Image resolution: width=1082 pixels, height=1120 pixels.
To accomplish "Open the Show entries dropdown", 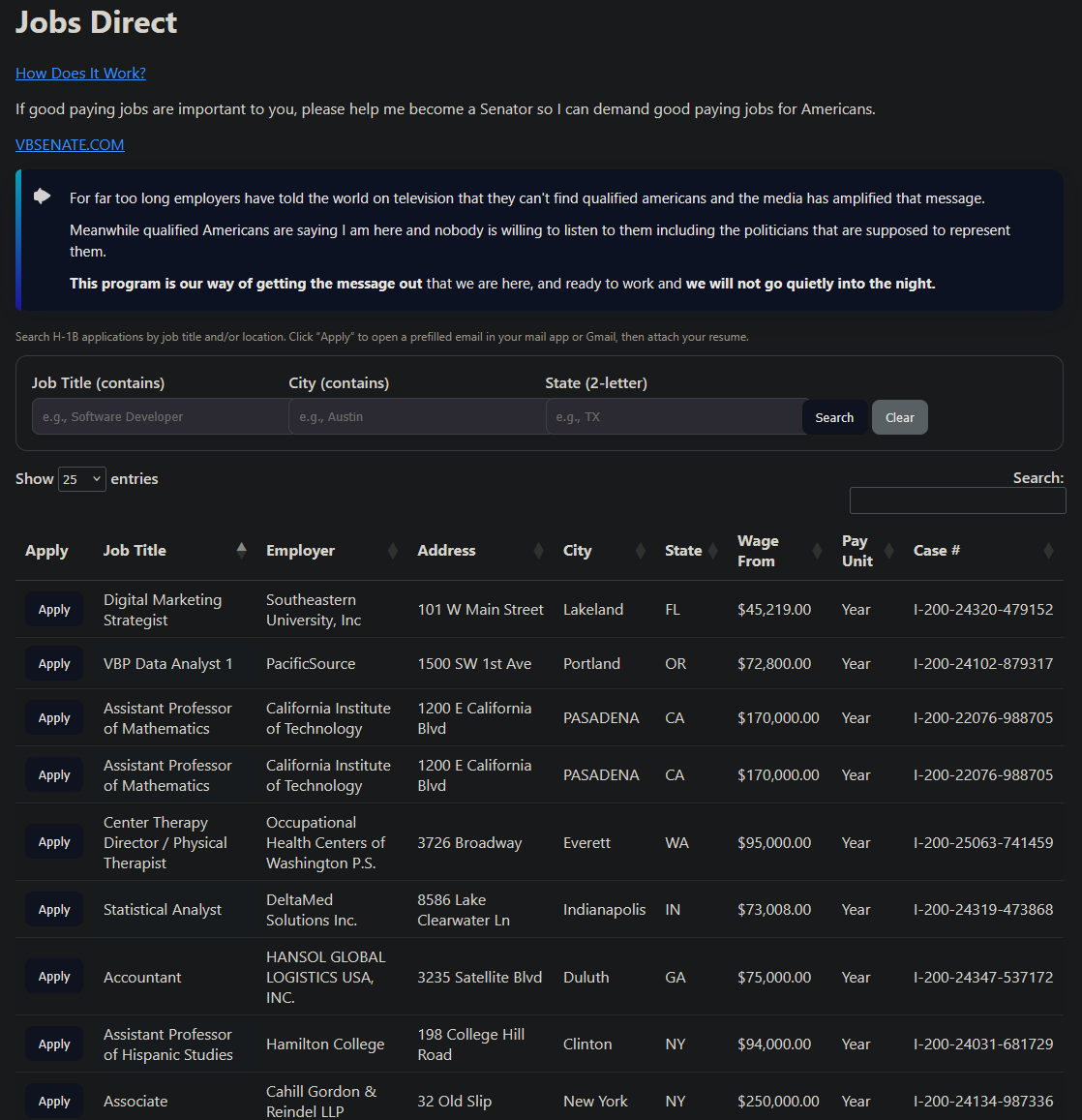I will [81, 479].
